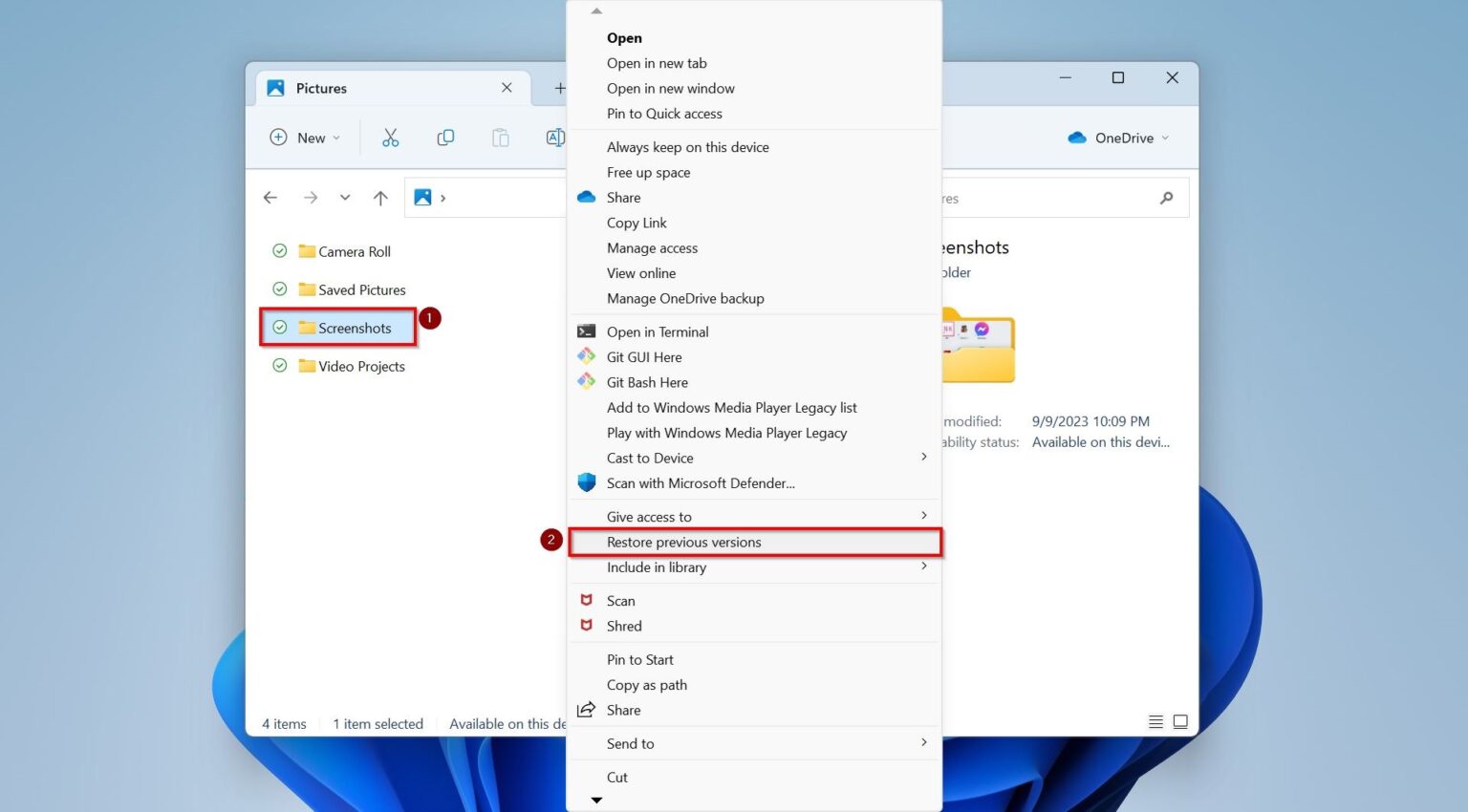Click the sync checkmark beside Video Projects
1468x812 pixels.
tap(279, 366)
